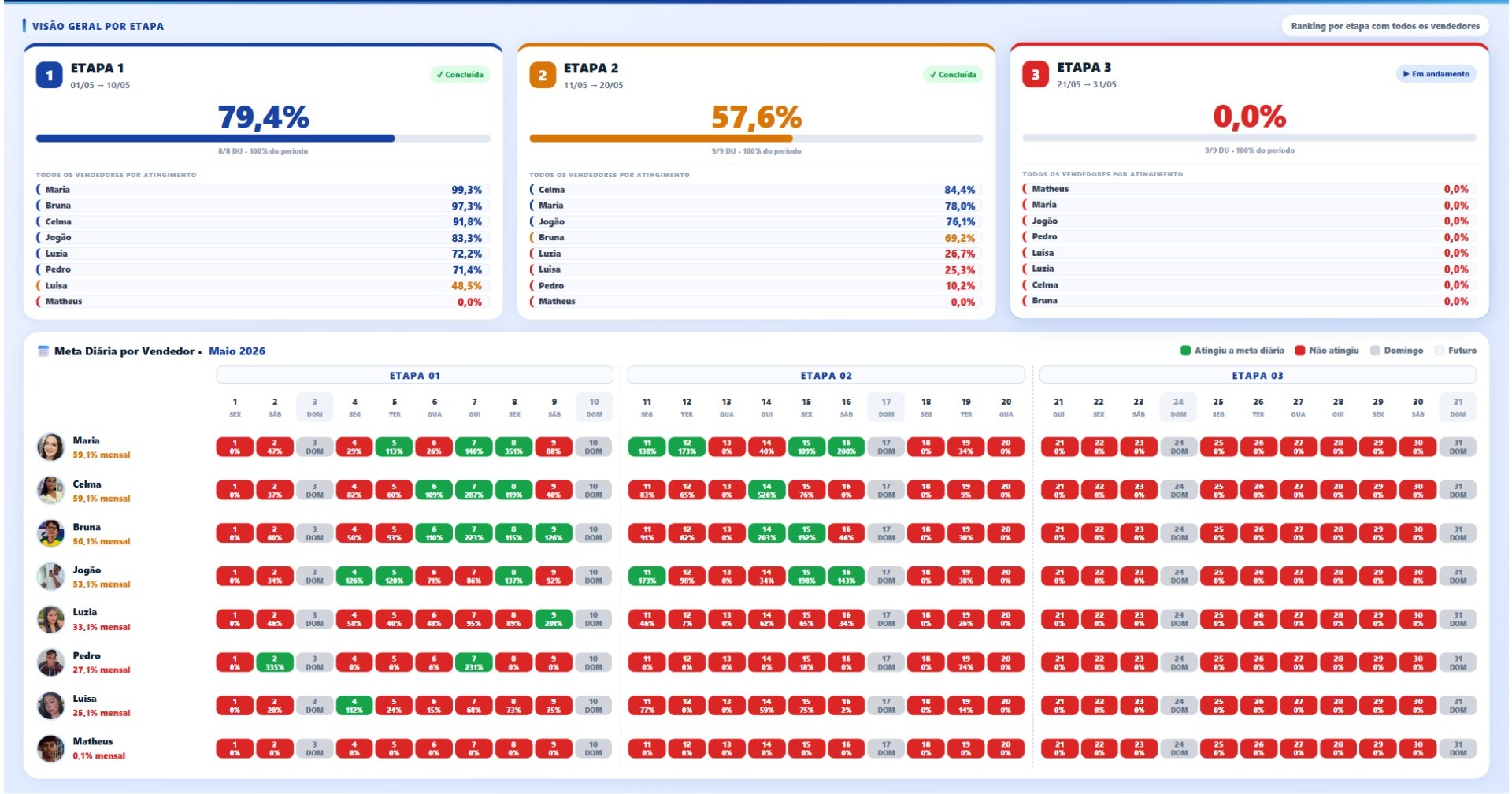Click Bruna's day 14 cell showing 203%
The width and height of the screenshot is (1512, 794).
click(766, 533)
